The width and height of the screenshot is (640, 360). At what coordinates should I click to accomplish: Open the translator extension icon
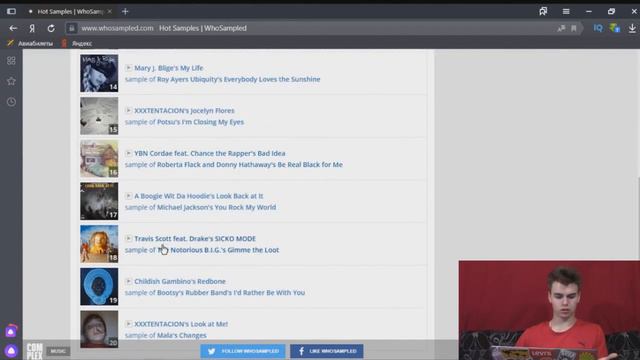click(x=615, y=28)
